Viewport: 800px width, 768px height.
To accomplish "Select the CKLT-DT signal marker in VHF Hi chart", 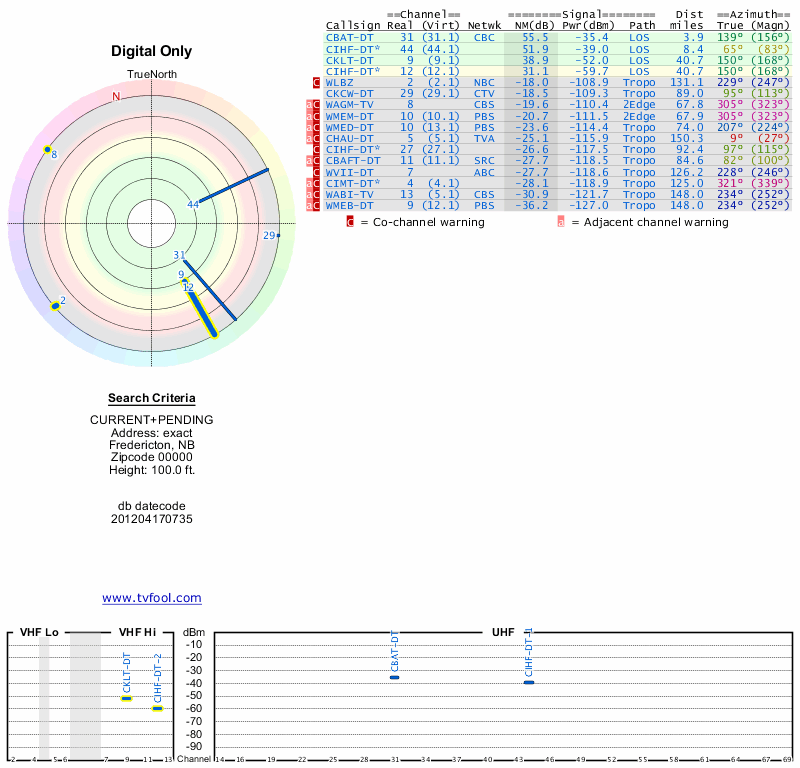I will tap(126, 698).
